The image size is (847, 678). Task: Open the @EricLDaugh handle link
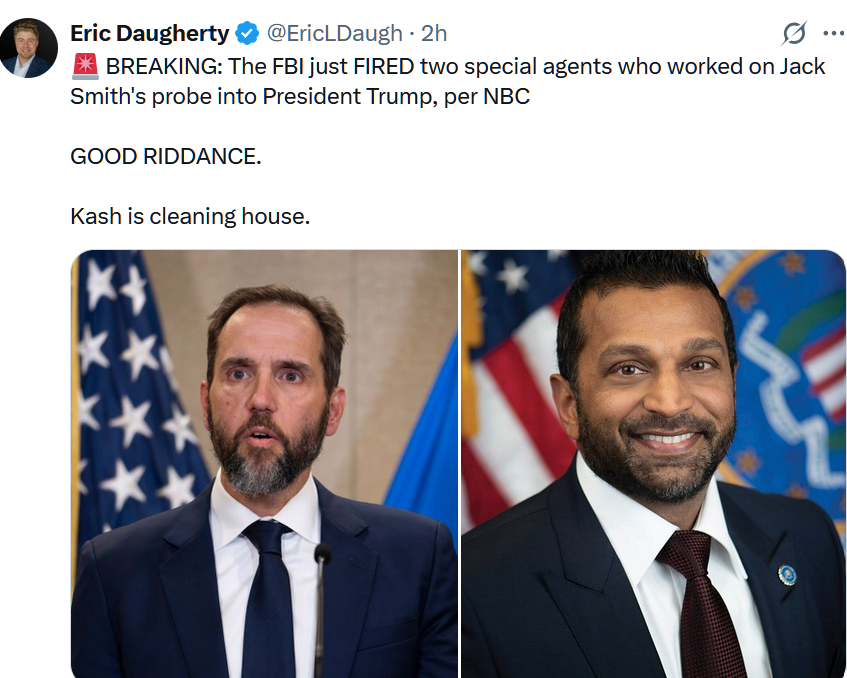point(333,33)
